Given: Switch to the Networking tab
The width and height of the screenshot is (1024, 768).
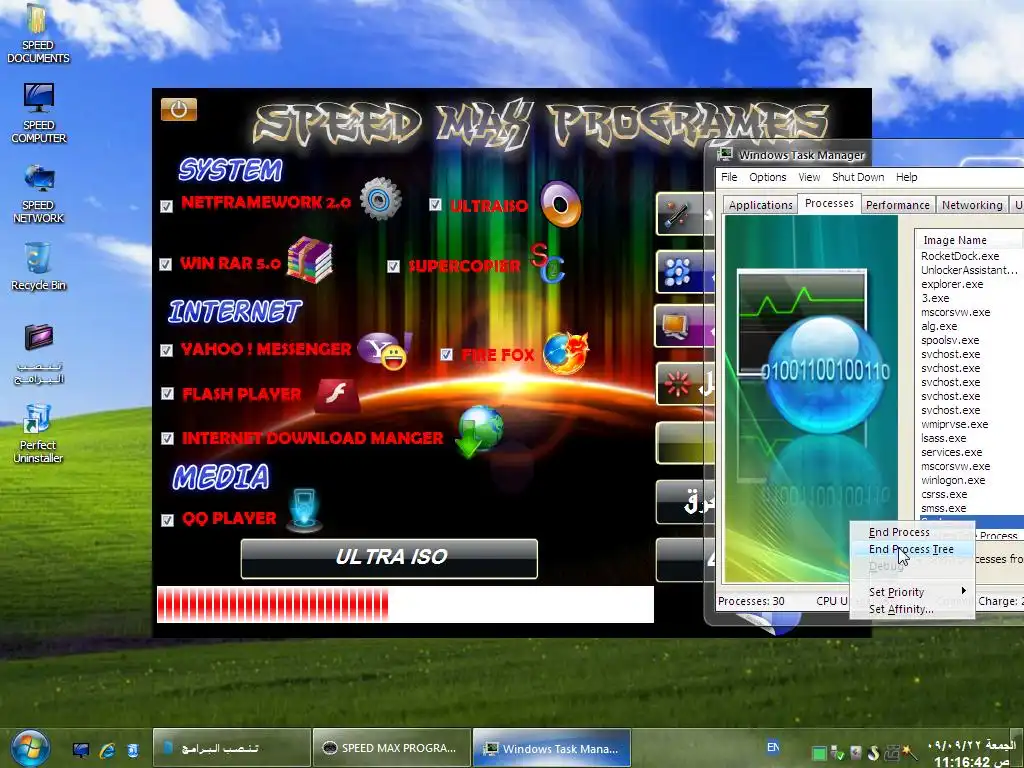Looking at the screenshot, I should tap(972, 205).
